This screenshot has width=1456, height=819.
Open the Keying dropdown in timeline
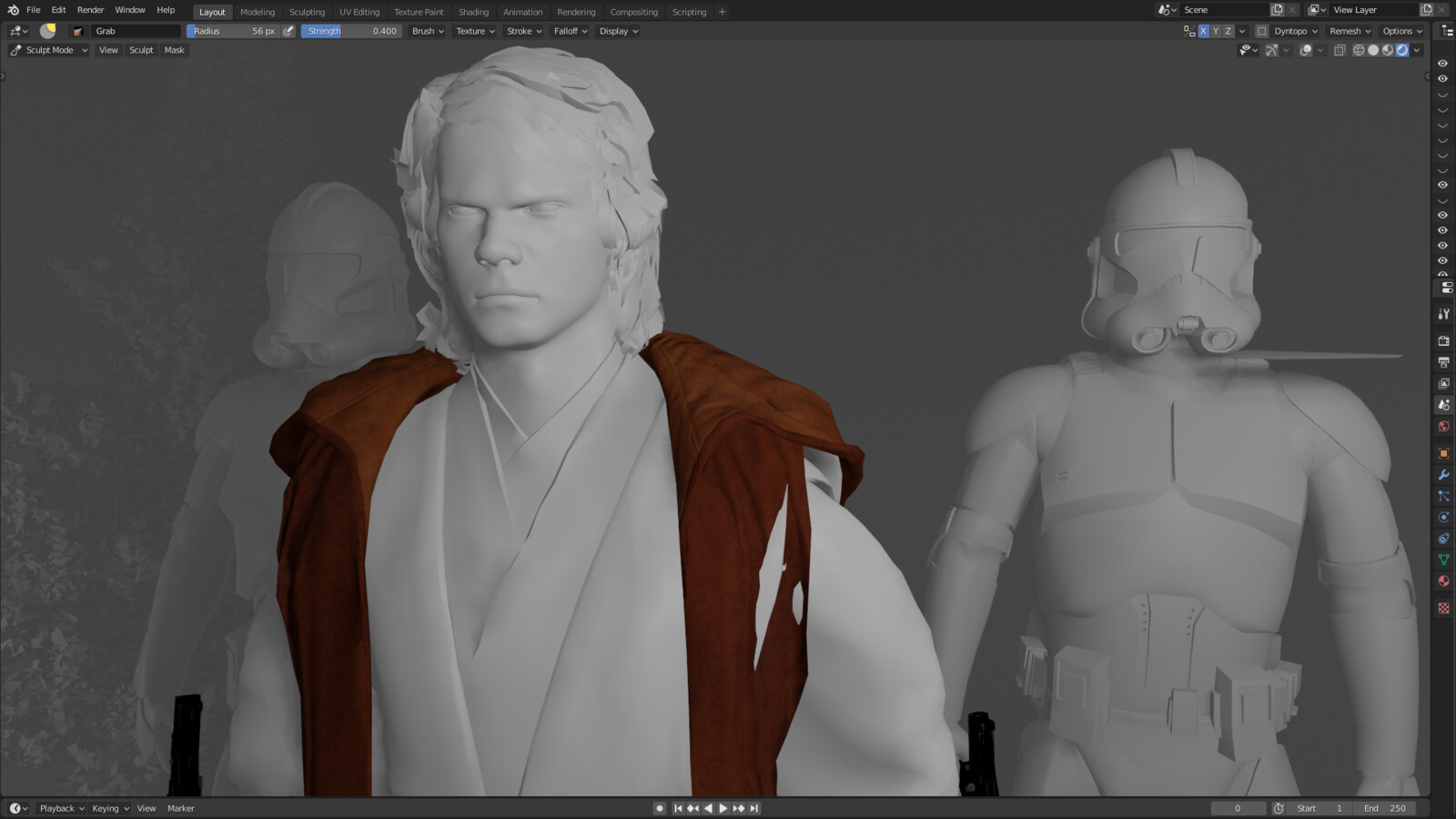coord(110,808)
